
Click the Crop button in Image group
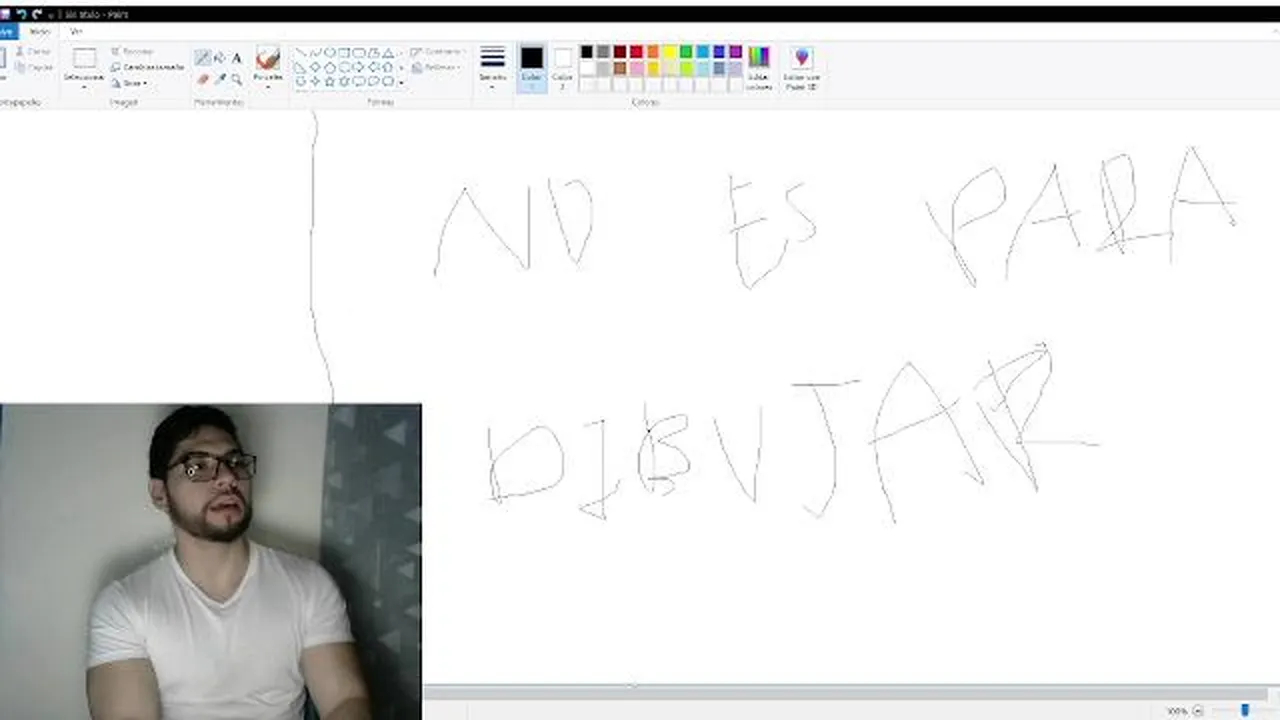(x=133, y=51)
